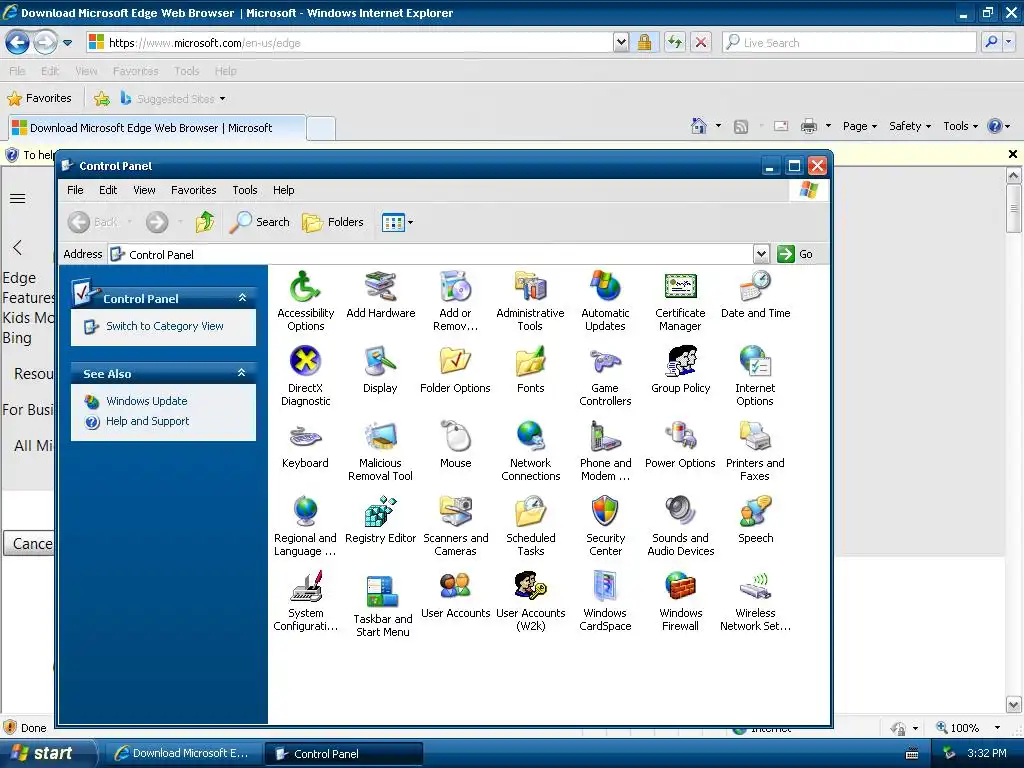This screenshot has height=768, width=1024.
Task: Open Wireless Network Setup icon
Action: (756, 587)
